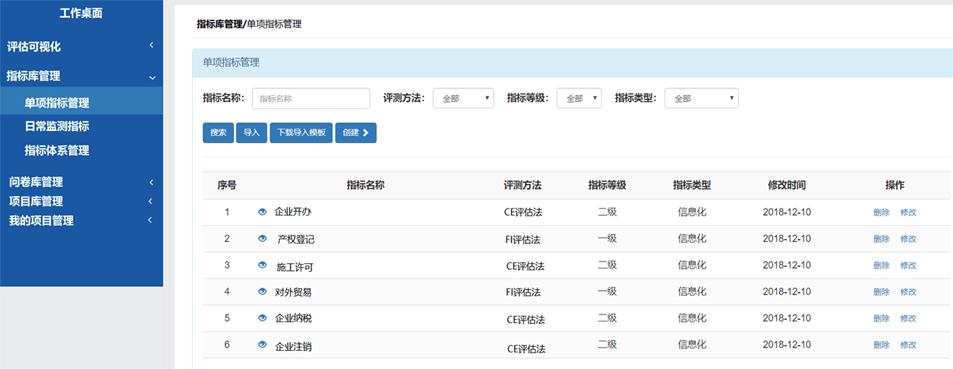953x369 pixels.
Task: Click the eye icon for 产权登记
Action: click(263, 238)
